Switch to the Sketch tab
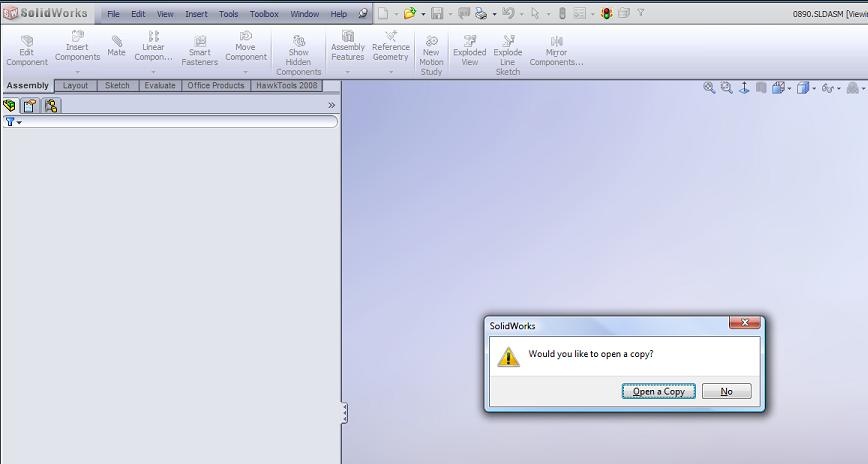868x464 pixels. click(x=117, y=85)
